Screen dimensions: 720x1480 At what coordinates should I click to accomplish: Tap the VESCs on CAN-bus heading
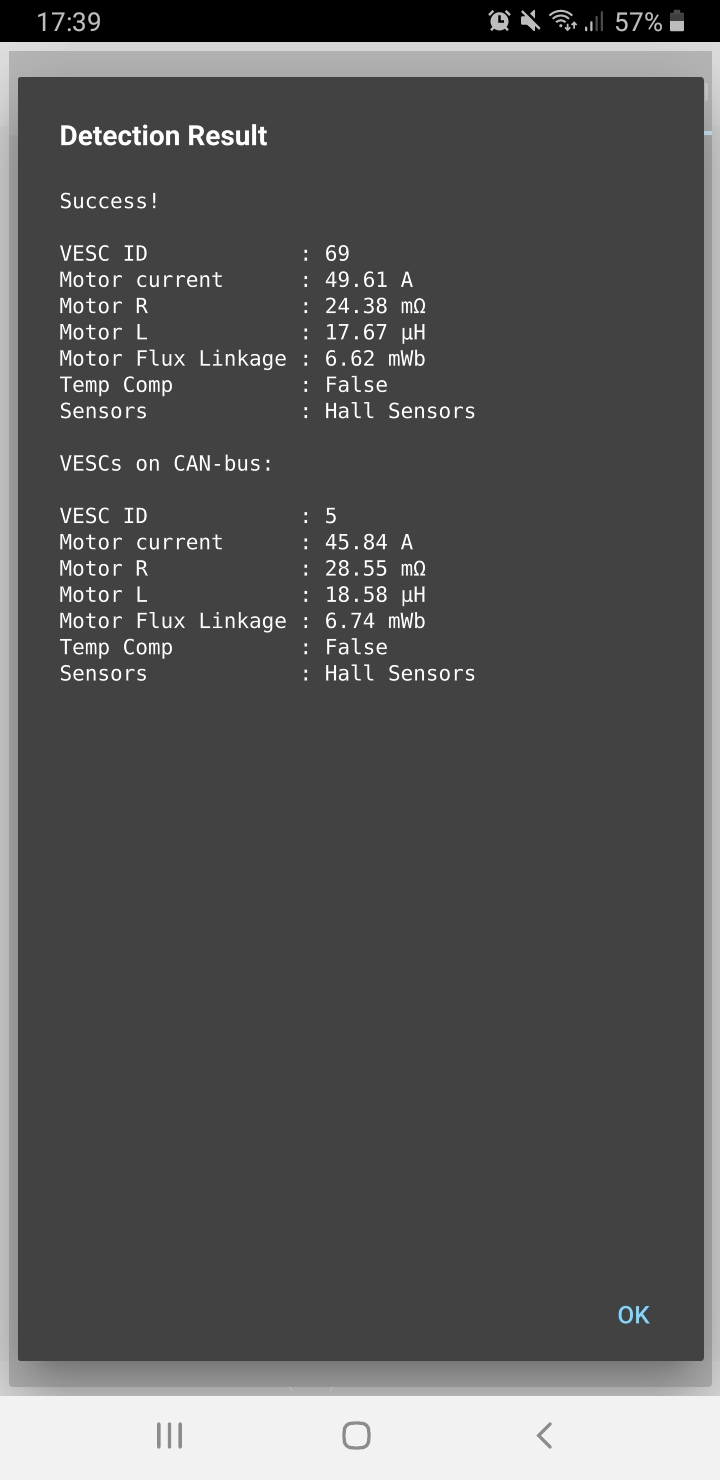(166, 463)
